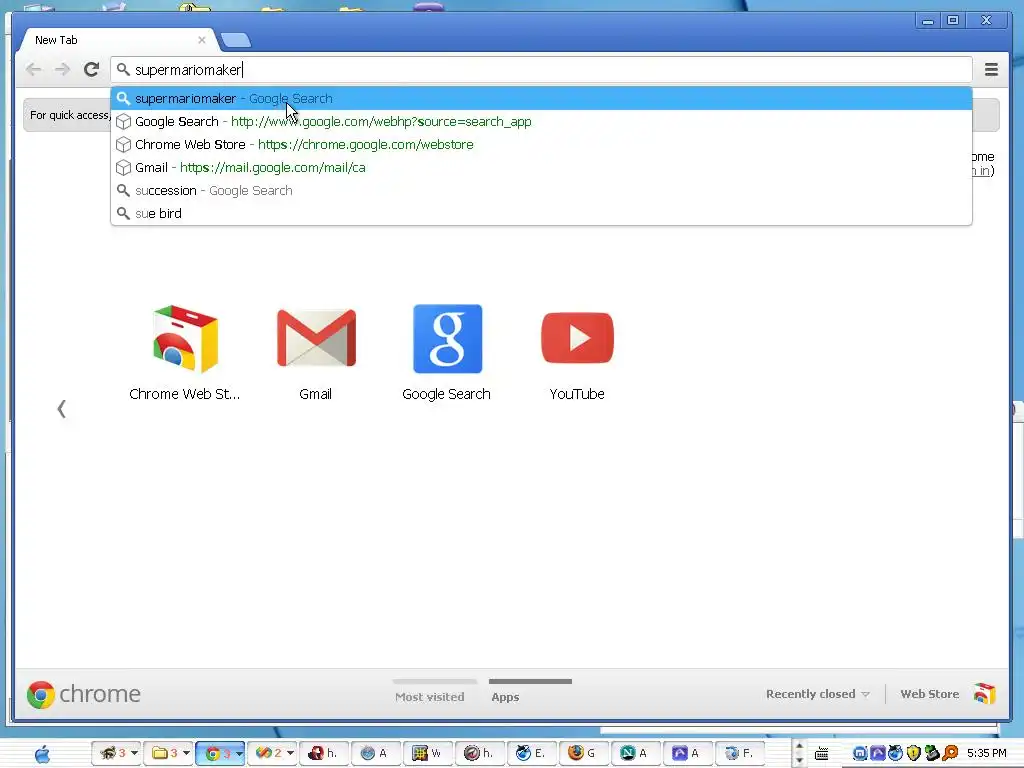The image size is (1024, 768).
Task: Switch to the red 'h.' taskbar window
Action: [323, 753]
